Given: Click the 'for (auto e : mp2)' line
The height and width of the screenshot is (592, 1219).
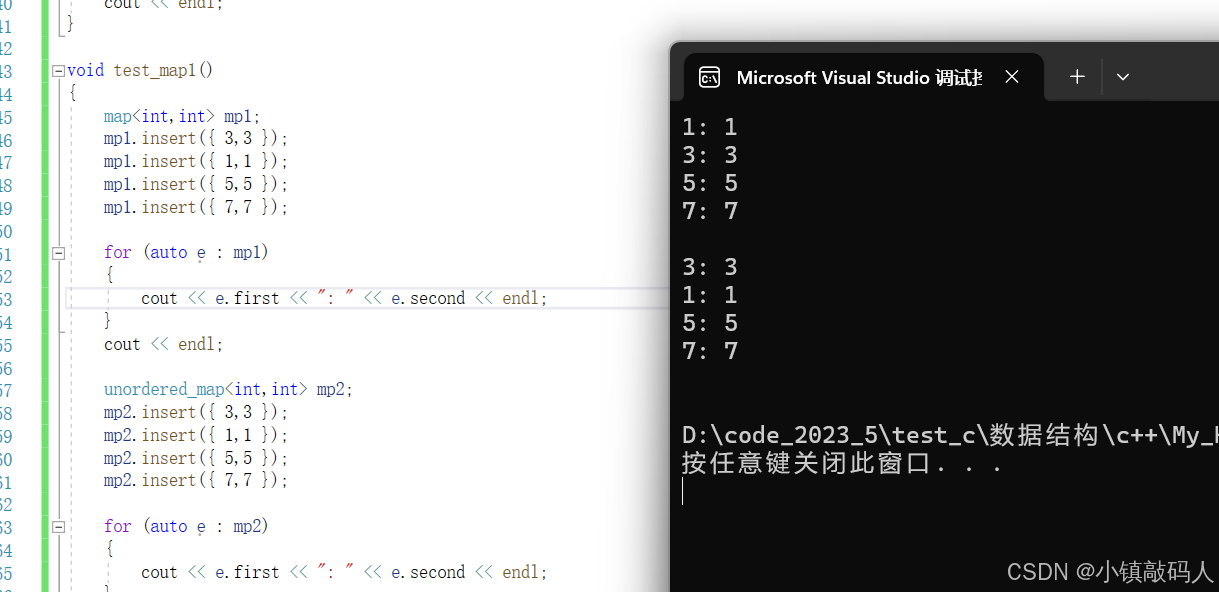Looking at the screenshot, I should [186, 526].
